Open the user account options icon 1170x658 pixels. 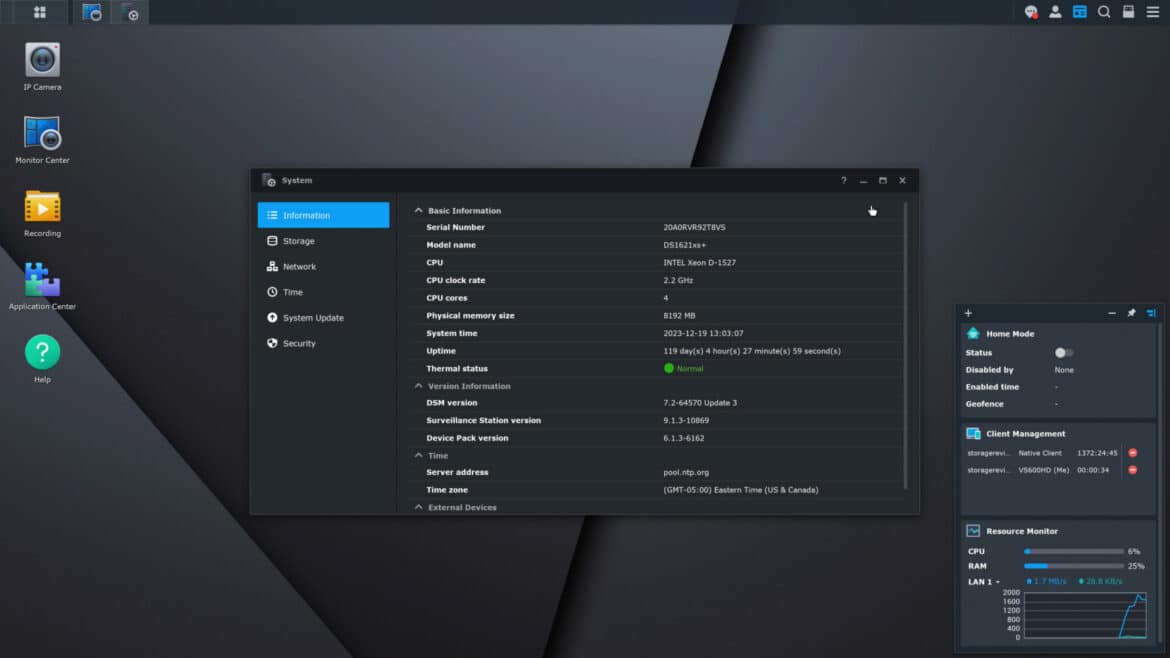pyautogui.click(x=1055, y=12)
